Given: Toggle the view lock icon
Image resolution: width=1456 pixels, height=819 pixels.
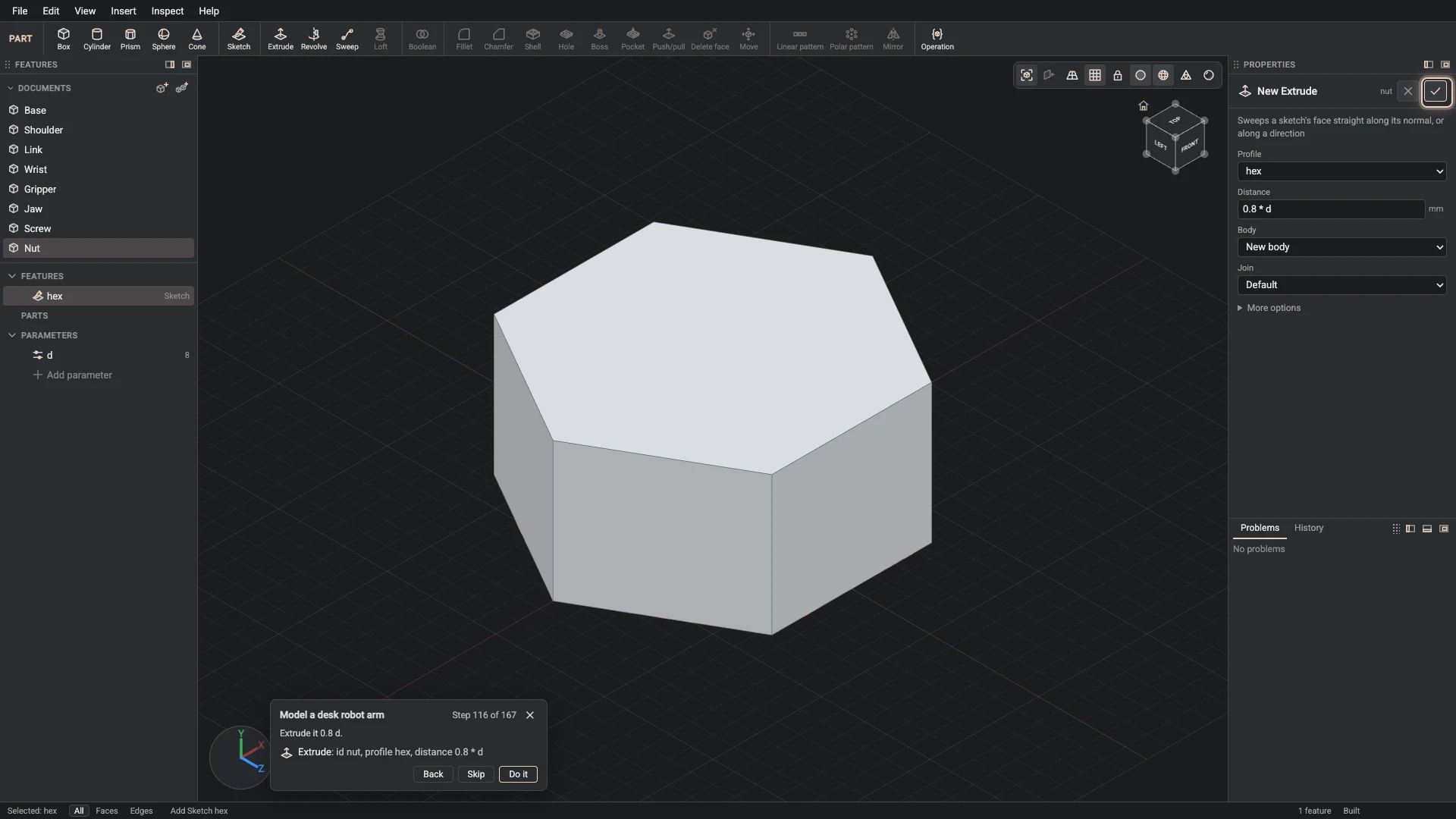Looking at the screenshot, I should click(1118, 75).
